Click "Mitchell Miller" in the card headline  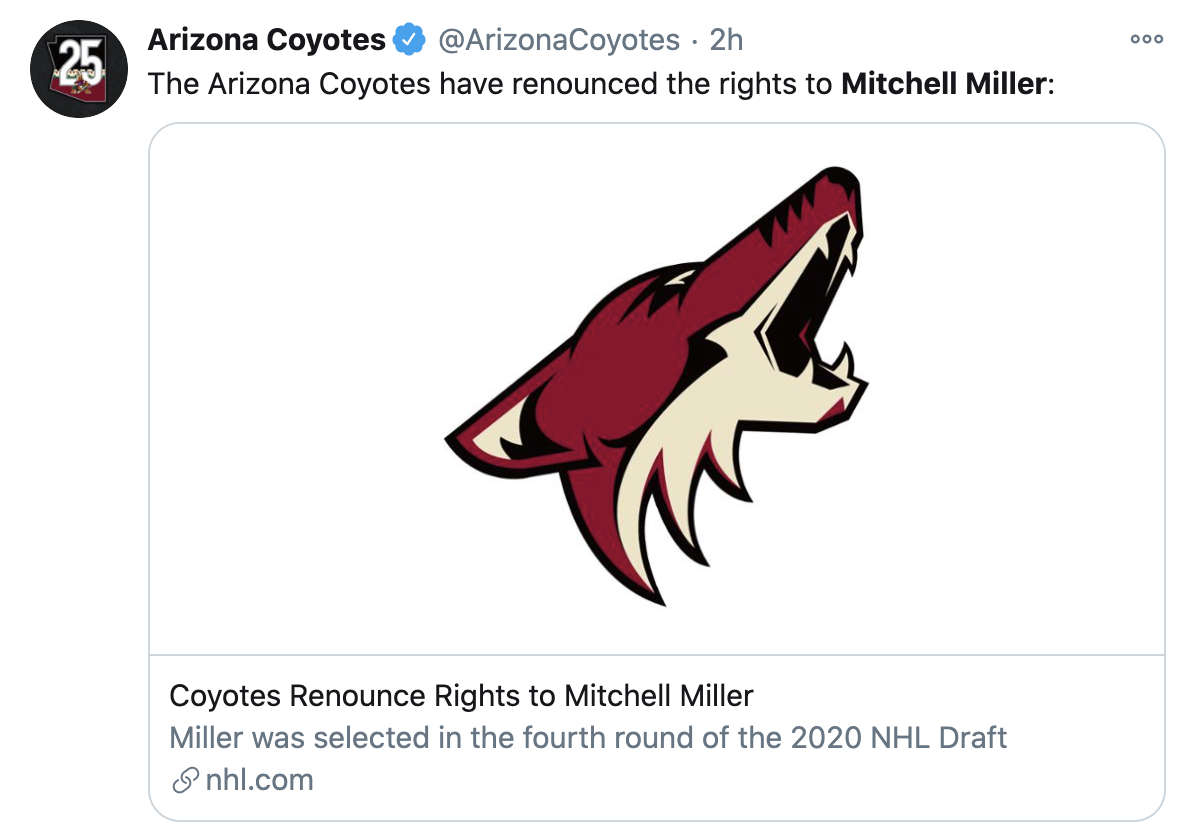(x=659, y=696)
